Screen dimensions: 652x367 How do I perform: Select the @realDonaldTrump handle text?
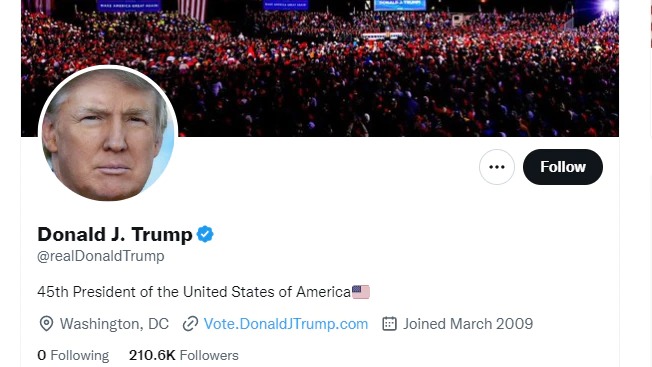[101, 256]
